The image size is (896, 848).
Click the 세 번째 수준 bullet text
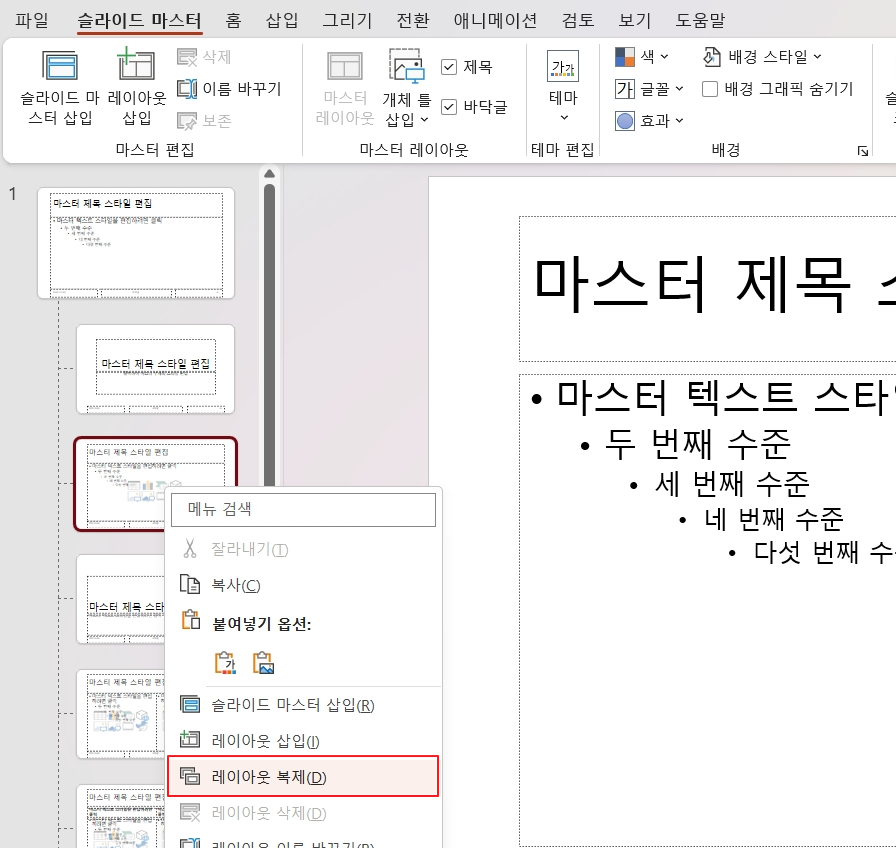pyautogui.click(x=732, y=484)
